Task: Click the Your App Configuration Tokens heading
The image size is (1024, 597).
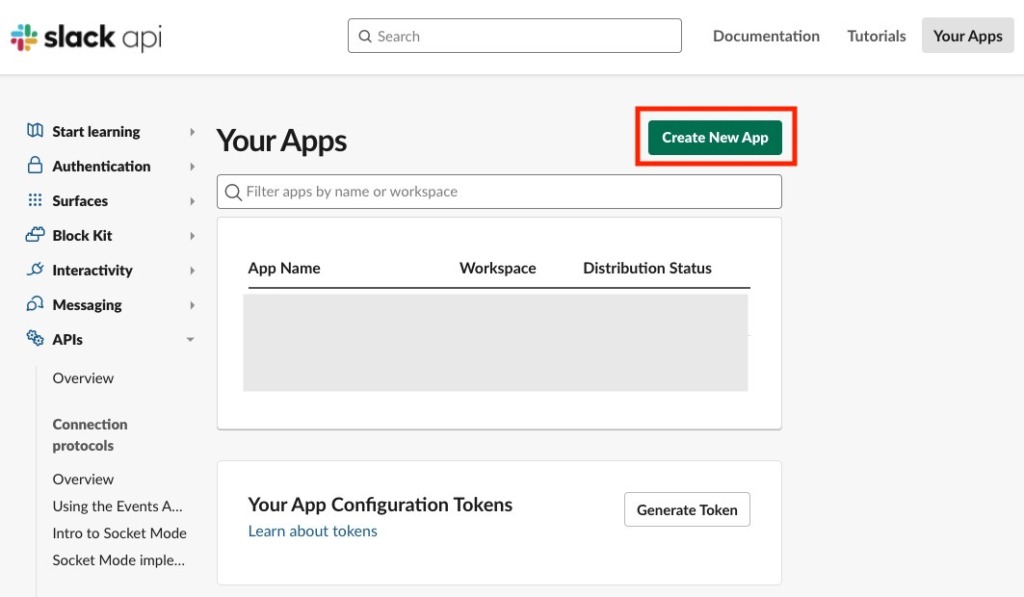Action: coord(380,505)
